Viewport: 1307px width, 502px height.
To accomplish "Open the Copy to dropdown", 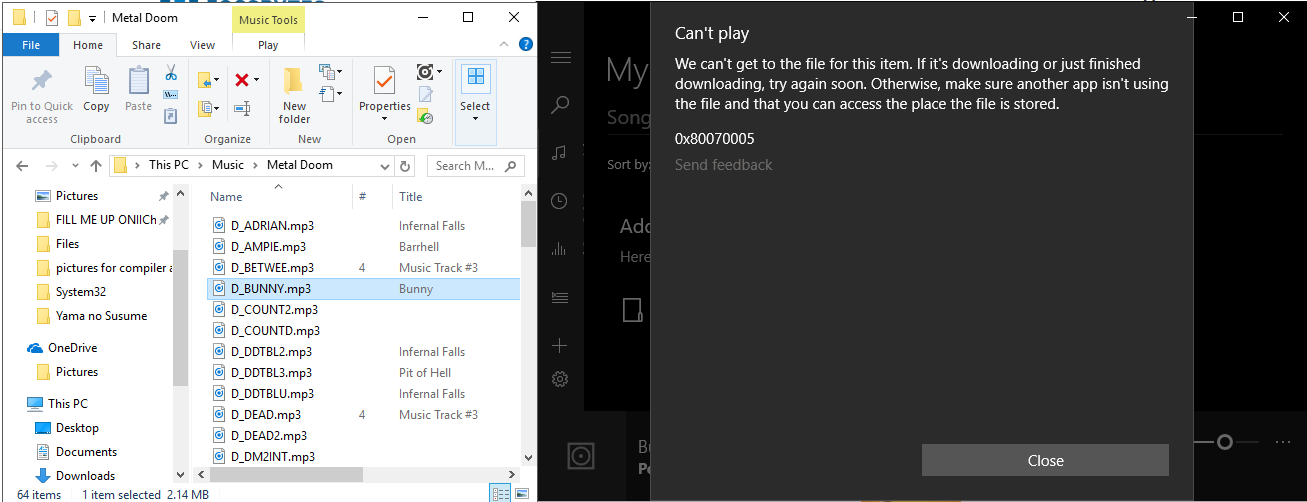I will click(x=208, y=108).
